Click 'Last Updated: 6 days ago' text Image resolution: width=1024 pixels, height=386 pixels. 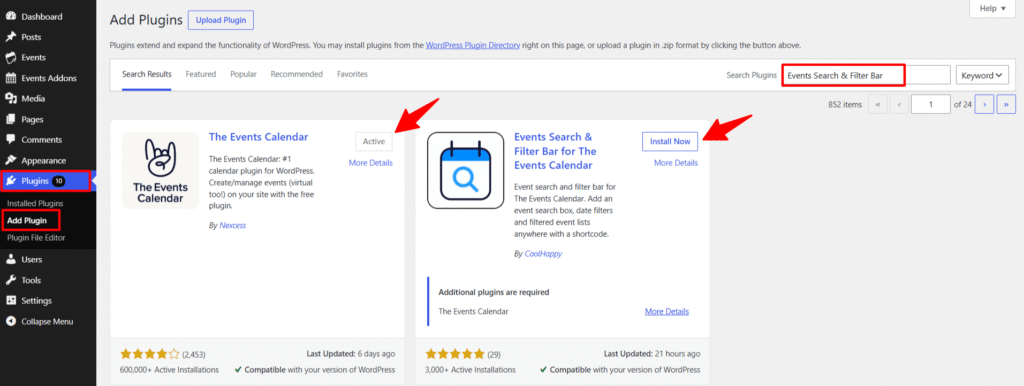pos(351,354)
